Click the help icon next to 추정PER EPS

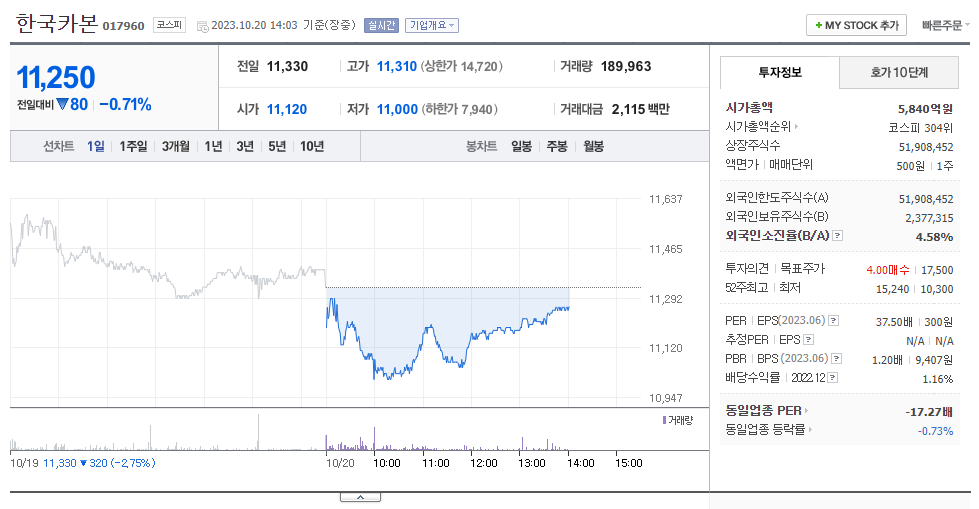pos(809,340)
